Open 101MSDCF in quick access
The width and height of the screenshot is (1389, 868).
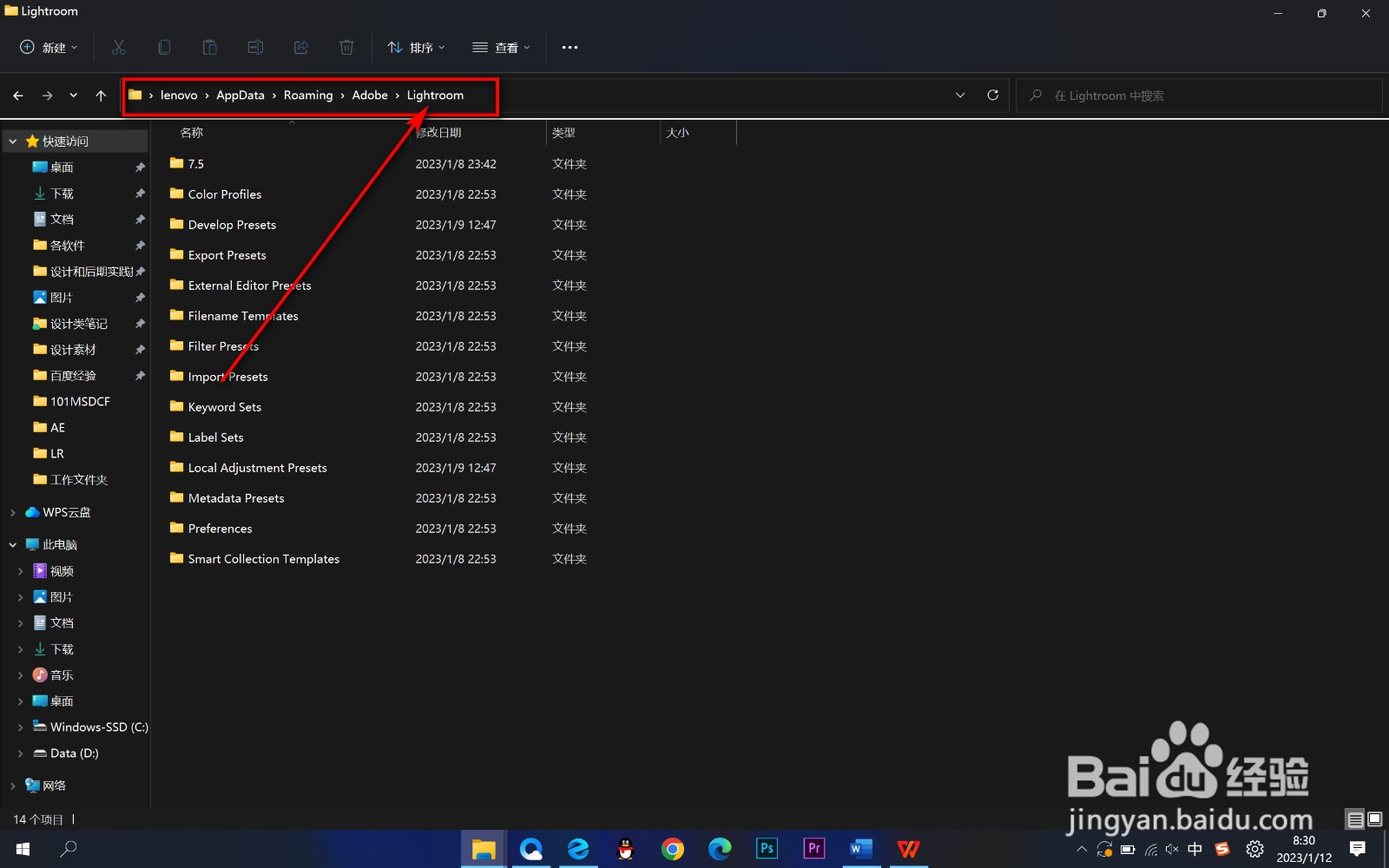click(x=80, y=402)
